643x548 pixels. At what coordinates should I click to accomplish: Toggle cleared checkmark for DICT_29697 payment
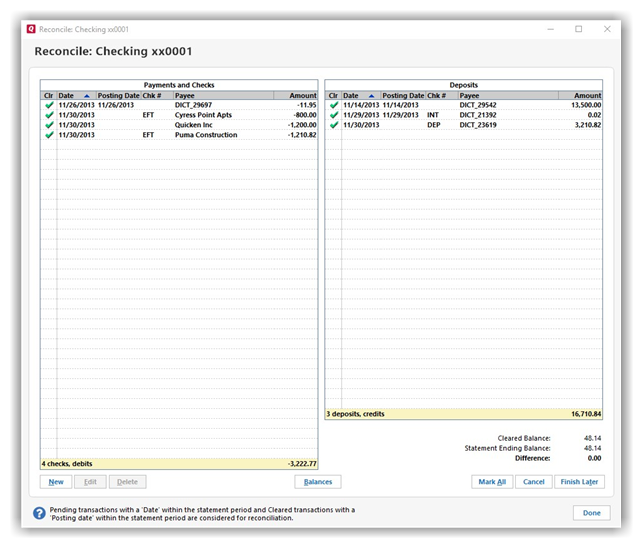[x=49, y=105]
